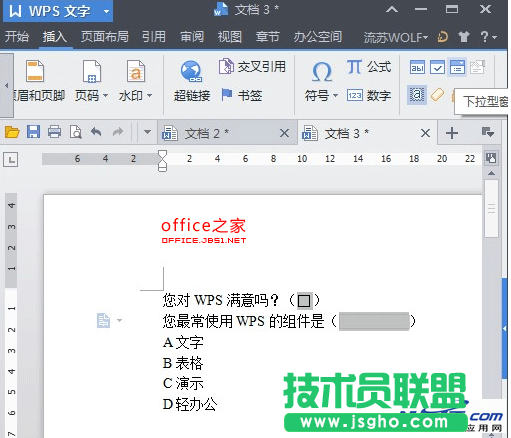Print the document with the printer icon
The height and width of the screenshot is (438, 511).
click(54, 132)
